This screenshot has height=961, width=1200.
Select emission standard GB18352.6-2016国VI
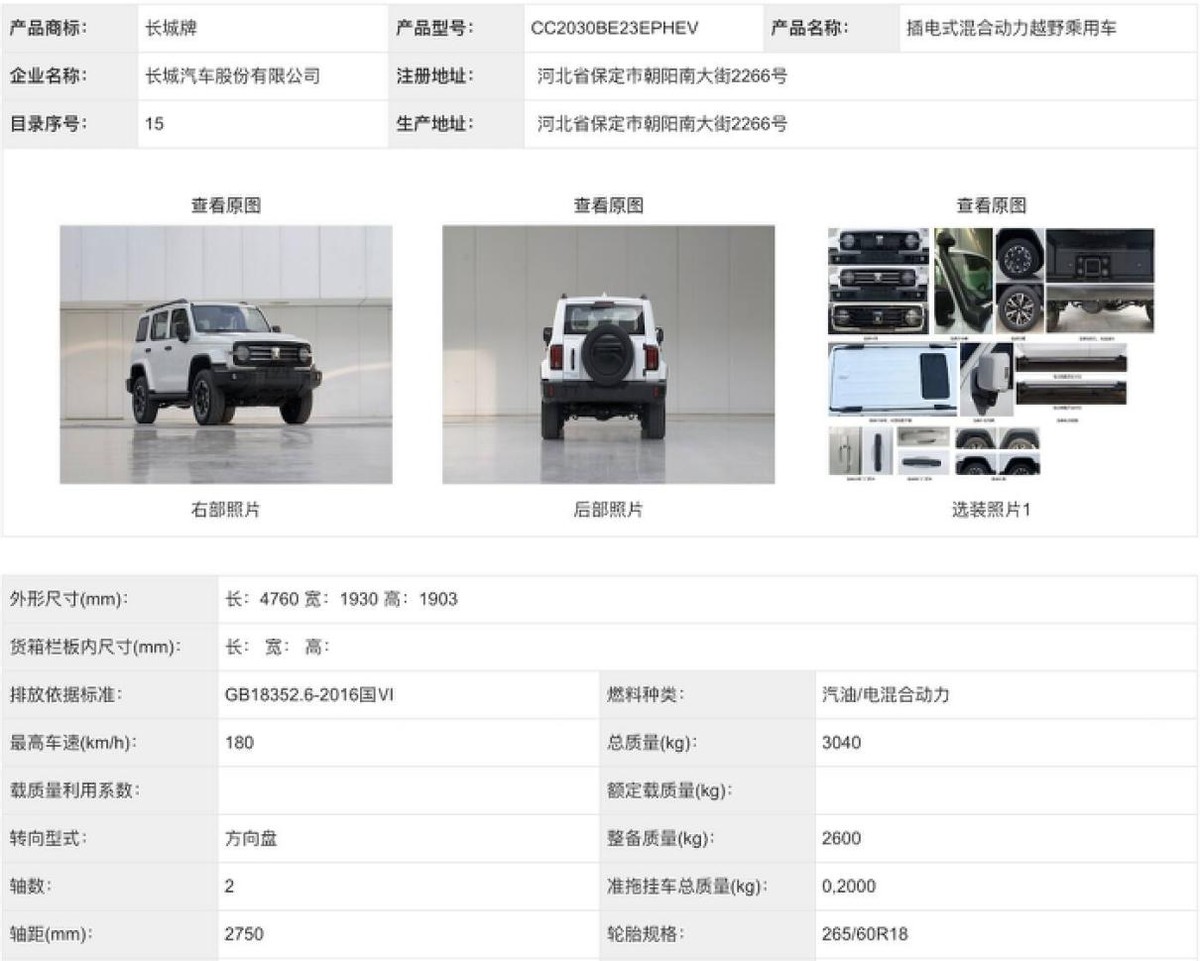(x=310, y=695)
